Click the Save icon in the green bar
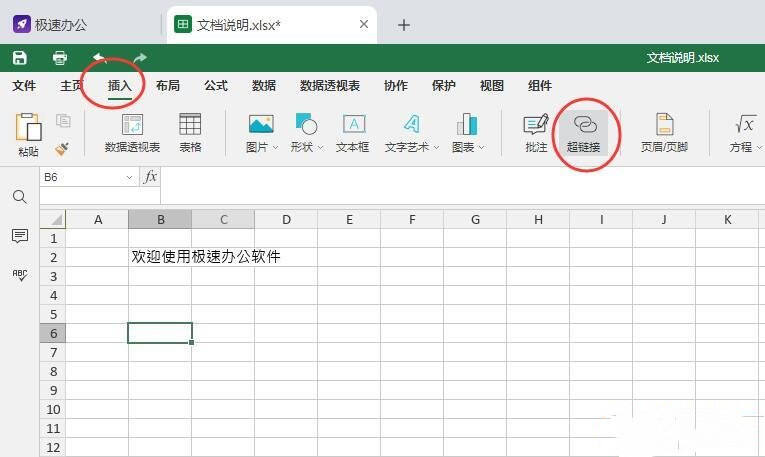This screenshot has height=457, width=765. click(x=20, y=58)
